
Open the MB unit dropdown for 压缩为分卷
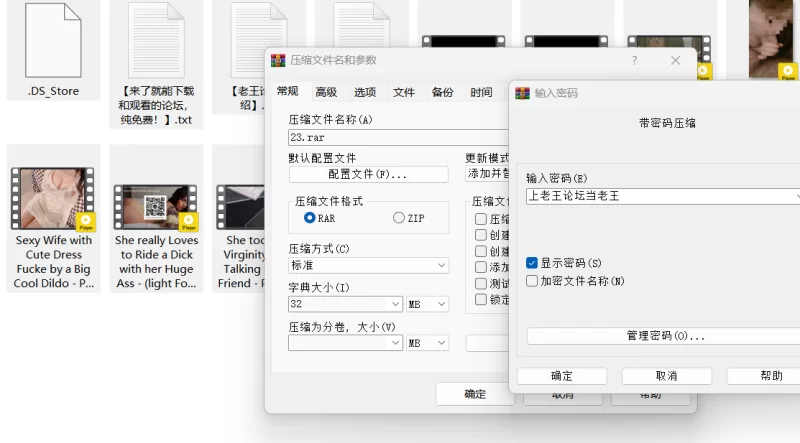427,342
